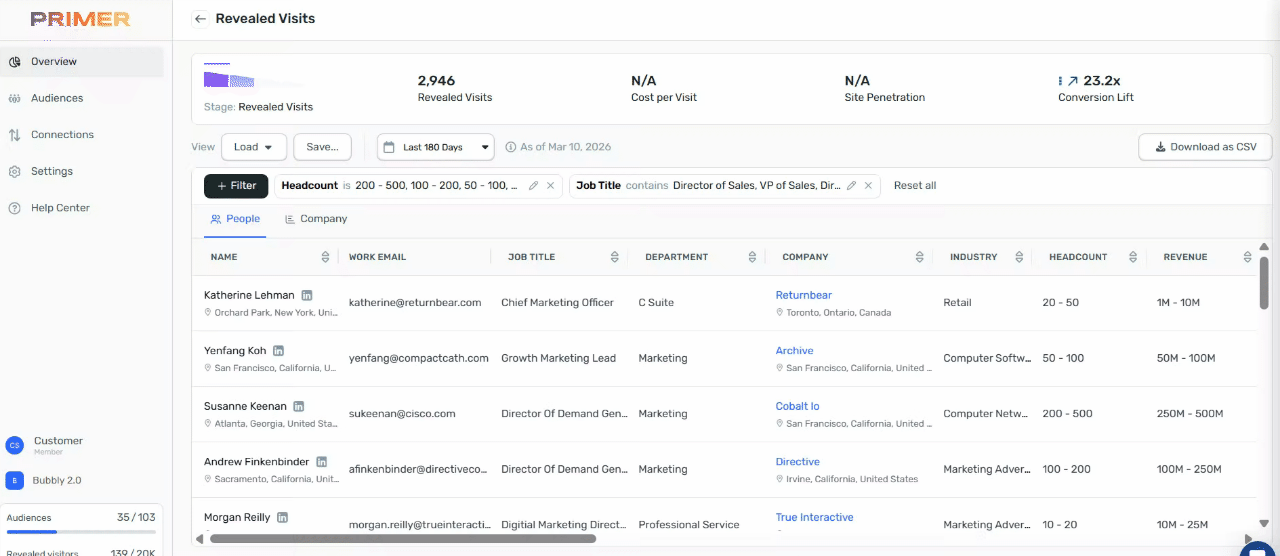The width and height of the screenshot is (1280, 556).
Task: Sort by the Name column
Action: 325,257
